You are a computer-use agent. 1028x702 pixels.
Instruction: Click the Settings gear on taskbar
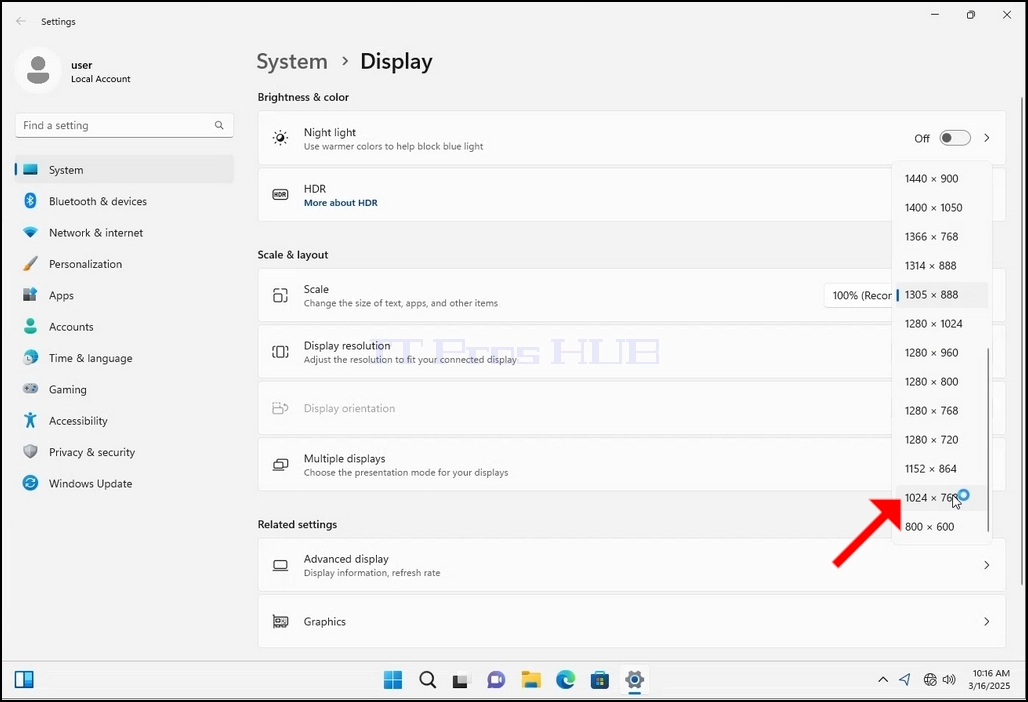click(x=634, y=680)
